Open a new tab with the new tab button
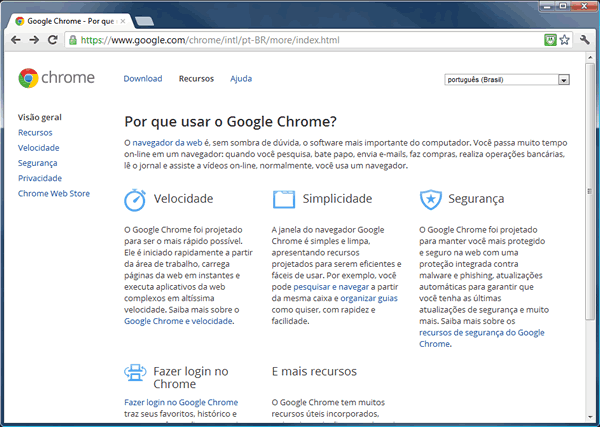 (x=145, y=21)
